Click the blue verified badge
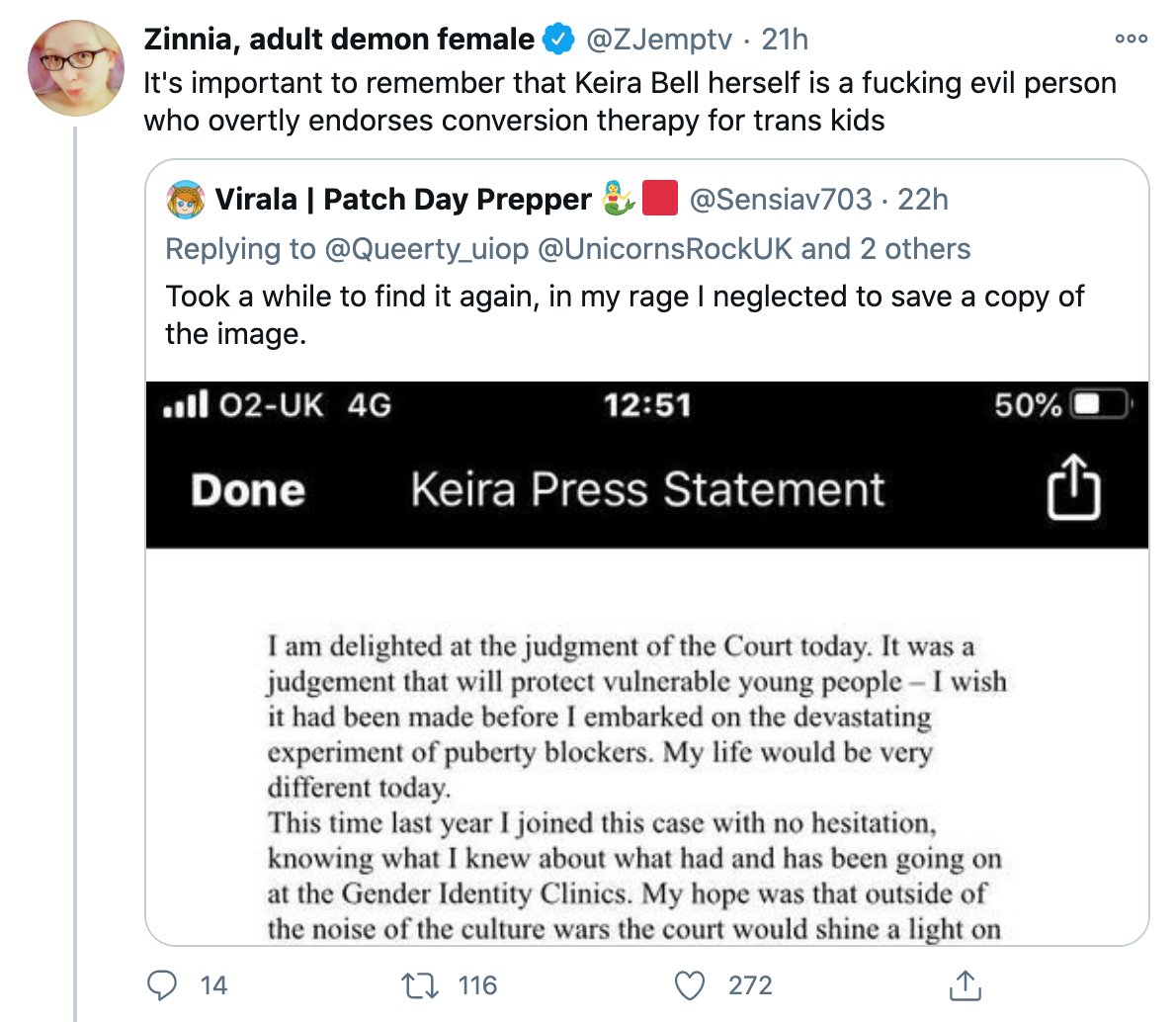The width and height of the screenshot is (1176, 1022). click(558, 39)
